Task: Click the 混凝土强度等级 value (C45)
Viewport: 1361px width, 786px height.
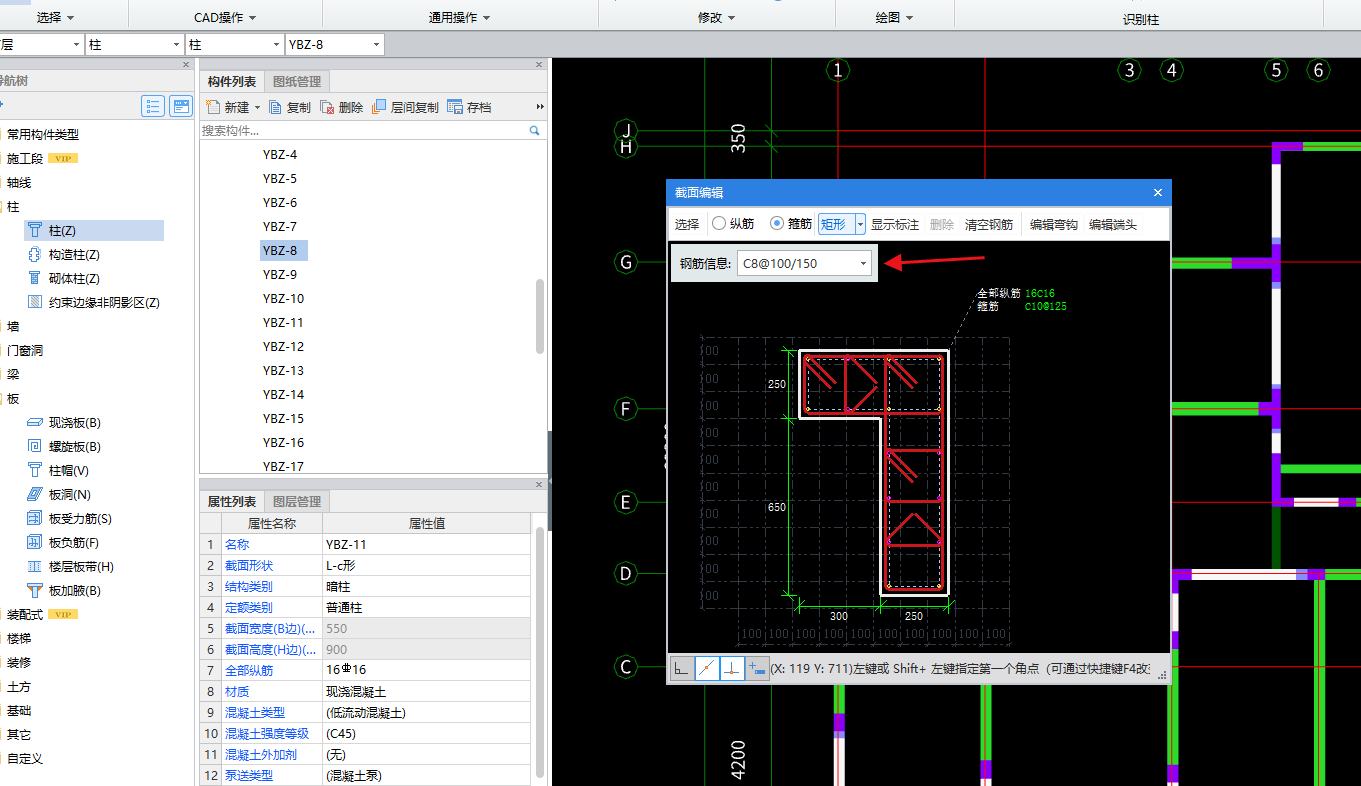Action: [x=427, y=734]
